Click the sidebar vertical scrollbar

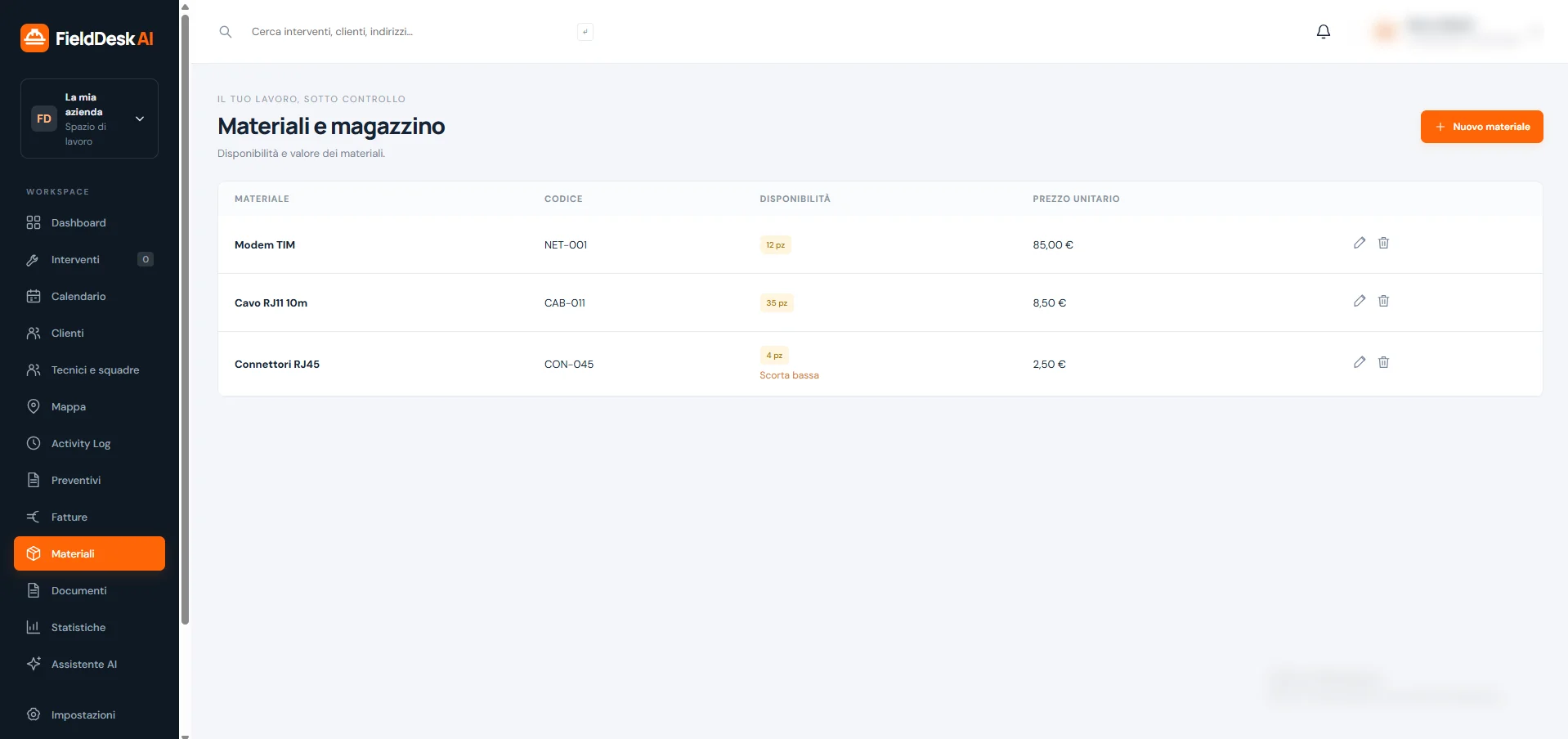click(185, 319)
